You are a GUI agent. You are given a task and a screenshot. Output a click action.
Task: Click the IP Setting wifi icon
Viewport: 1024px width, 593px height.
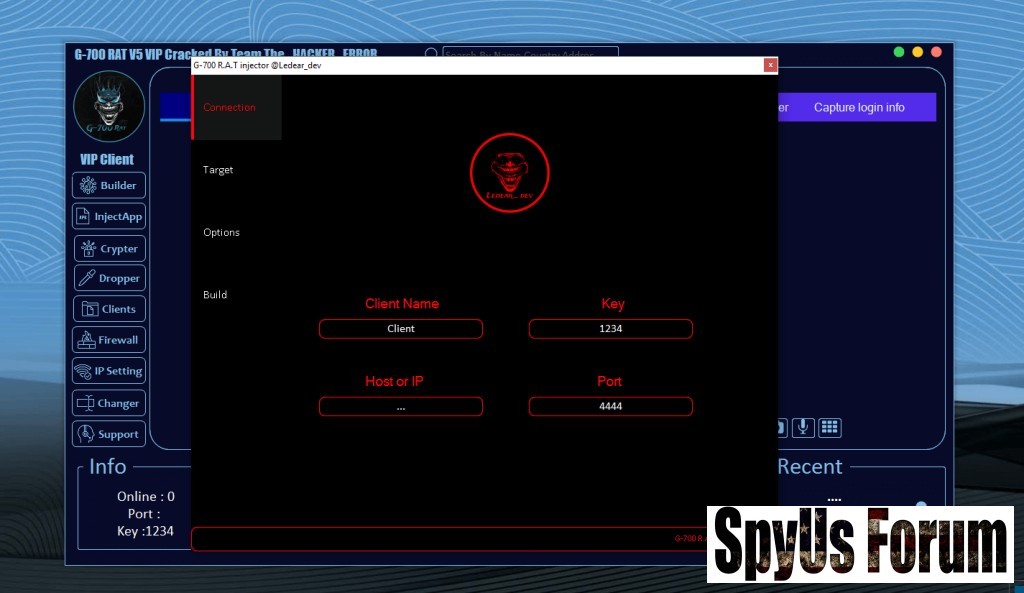83,371
